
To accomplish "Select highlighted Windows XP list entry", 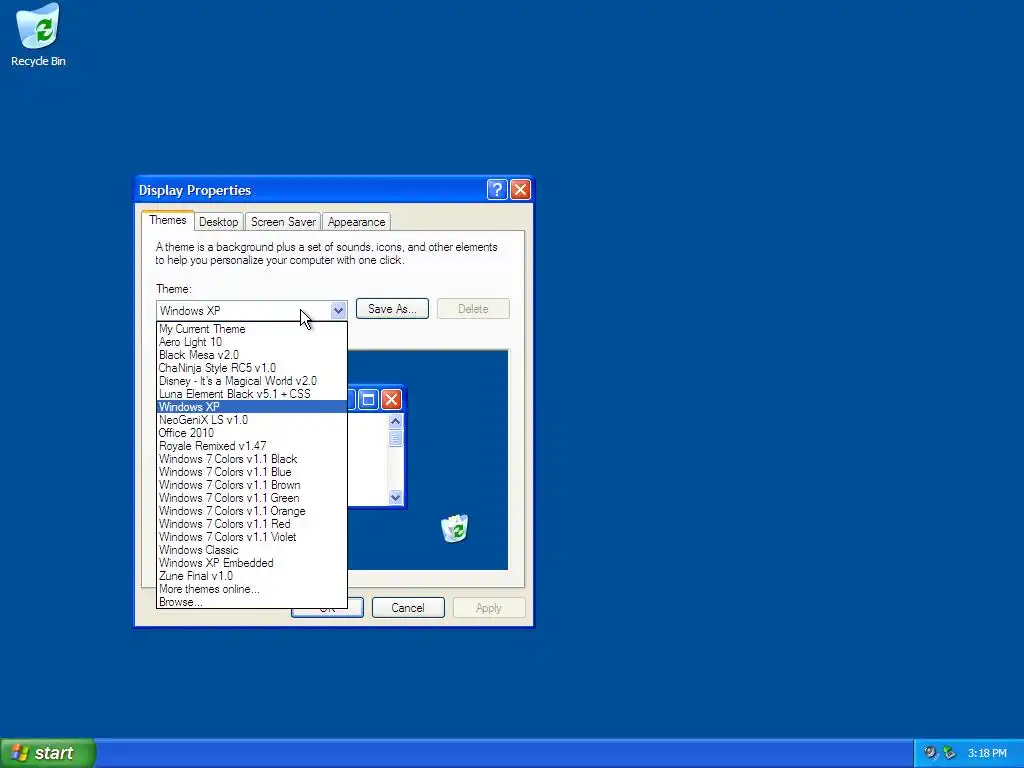I will [252, 407].
